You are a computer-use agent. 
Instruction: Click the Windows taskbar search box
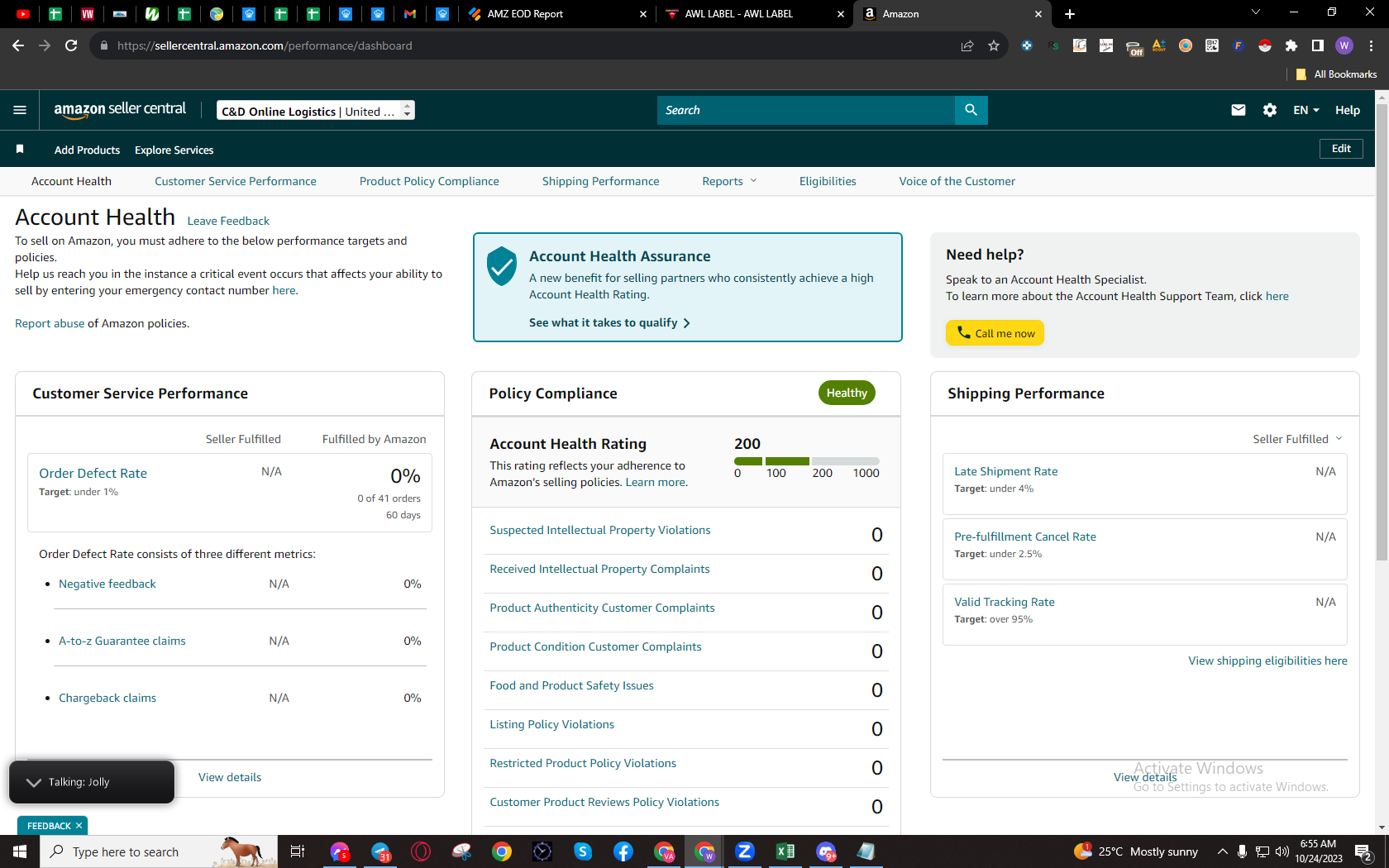tap(159, 851)
